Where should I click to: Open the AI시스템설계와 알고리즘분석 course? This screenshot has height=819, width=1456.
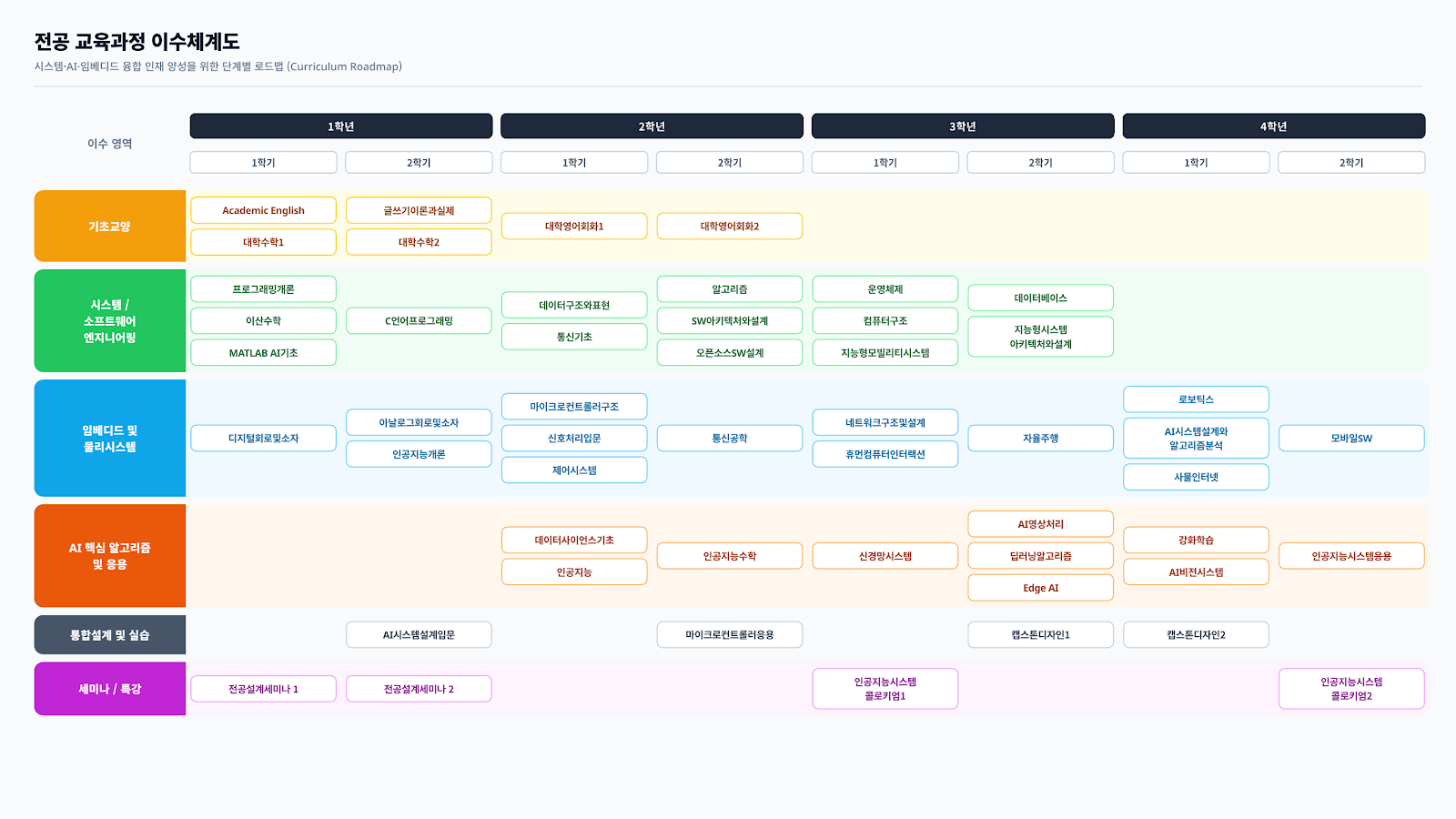point(1197,438)
